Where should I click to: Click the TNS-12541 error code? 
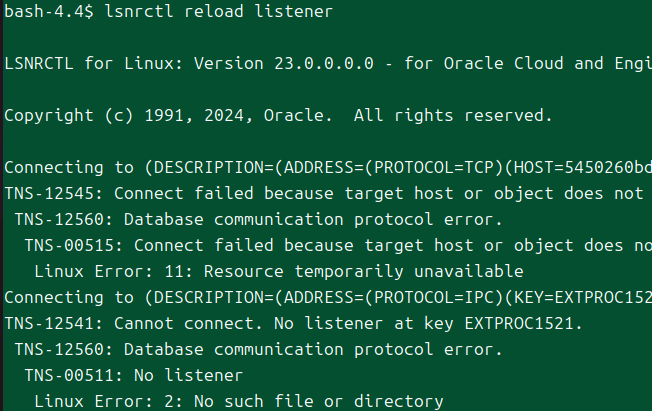point(48,323)
